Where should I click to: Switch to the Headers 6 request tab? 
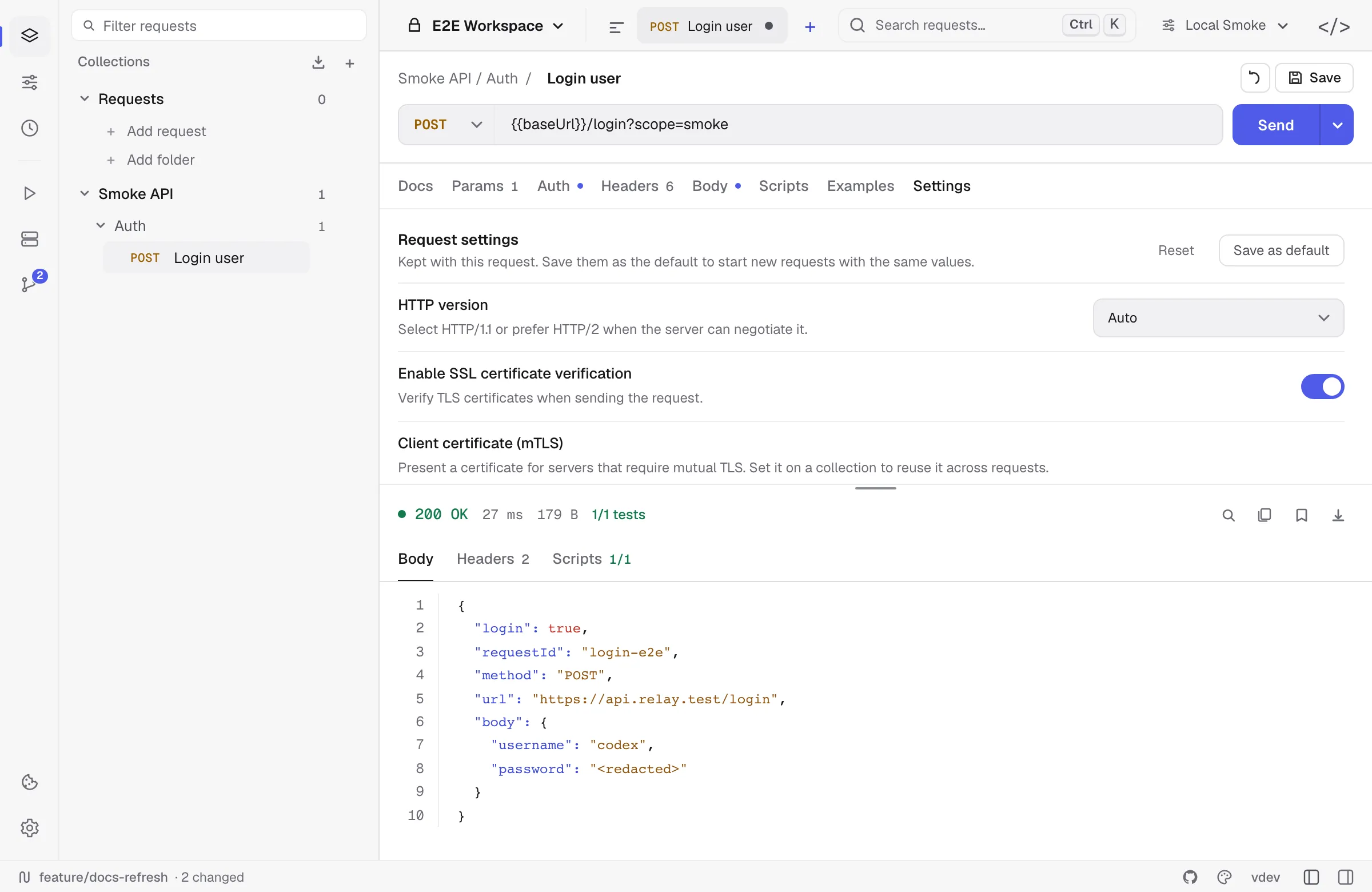[x=636, y=186]
